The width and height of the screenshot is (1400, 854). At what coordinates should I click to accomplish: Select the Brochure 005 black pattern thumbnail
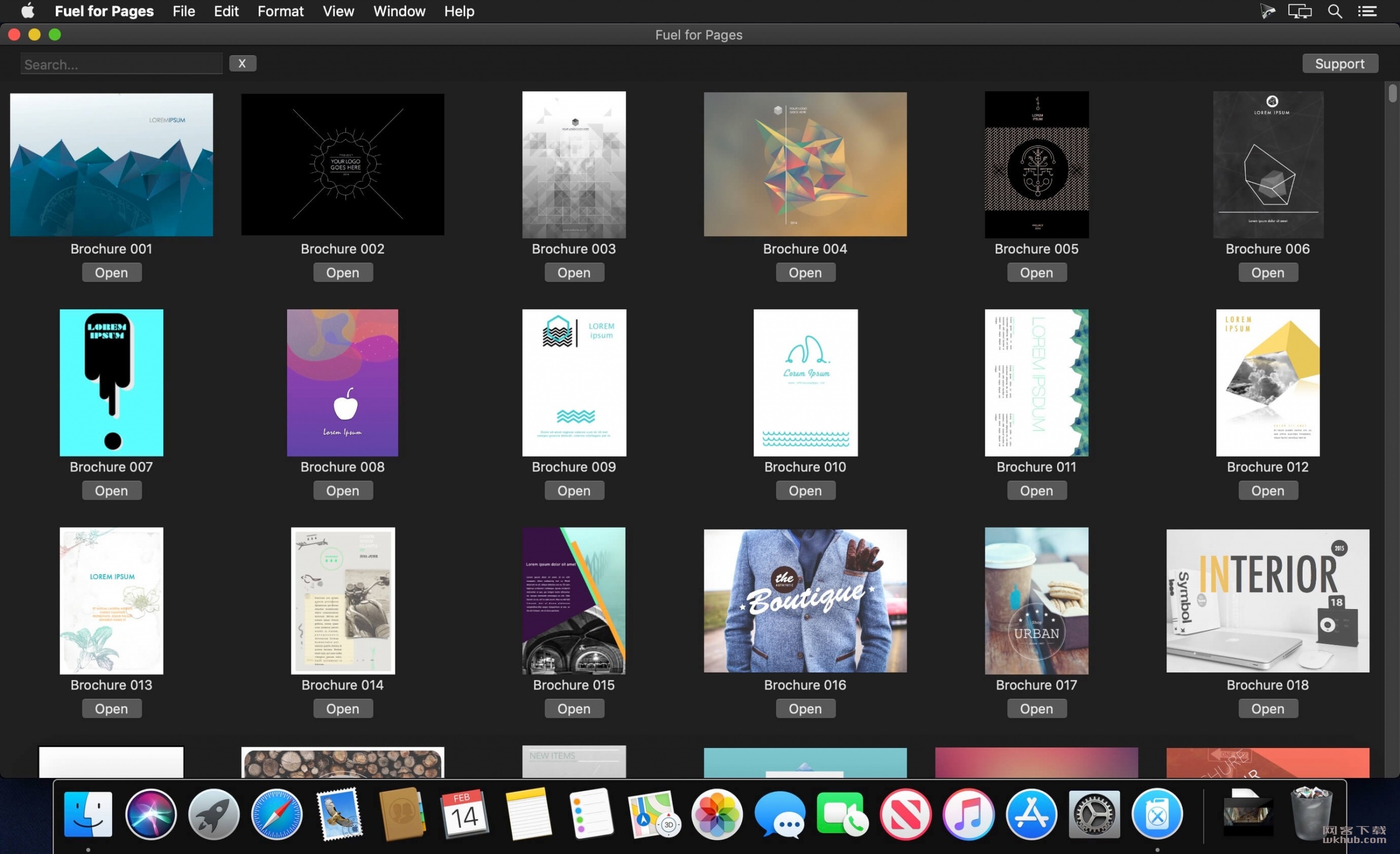1036,165
